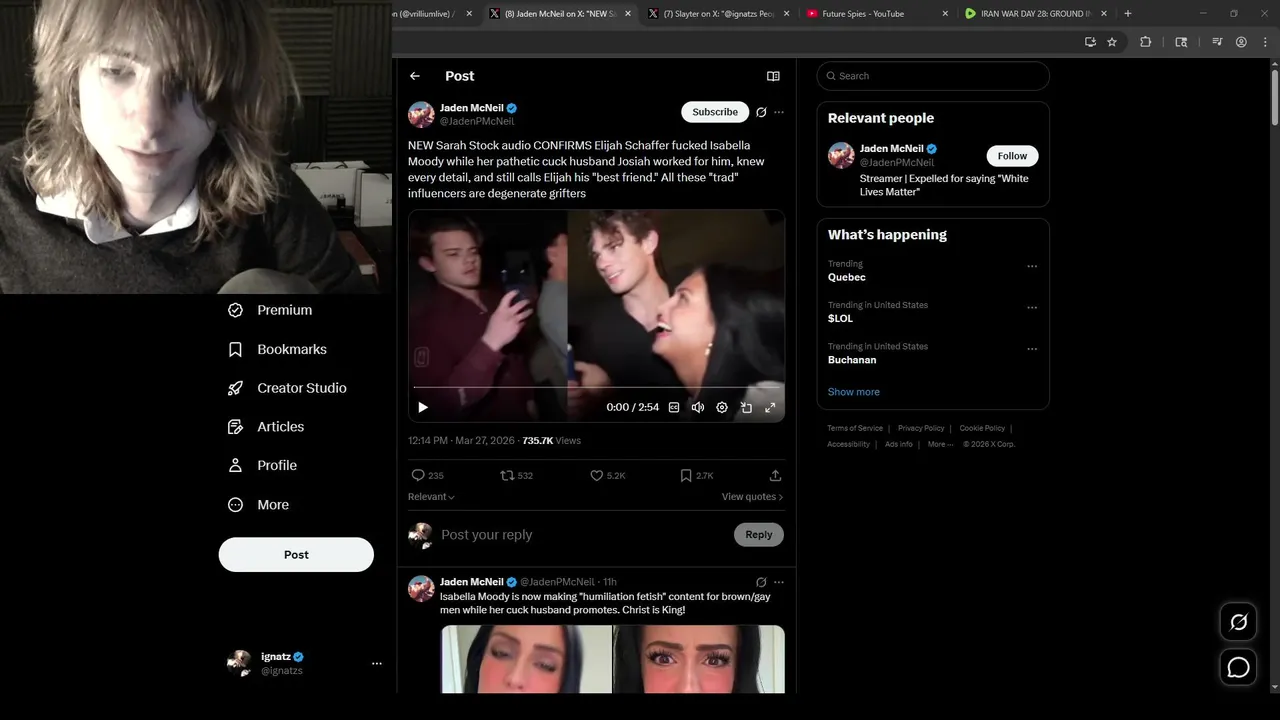Open Ads info footer link
1280x720 pixels.
pos(899,444)
